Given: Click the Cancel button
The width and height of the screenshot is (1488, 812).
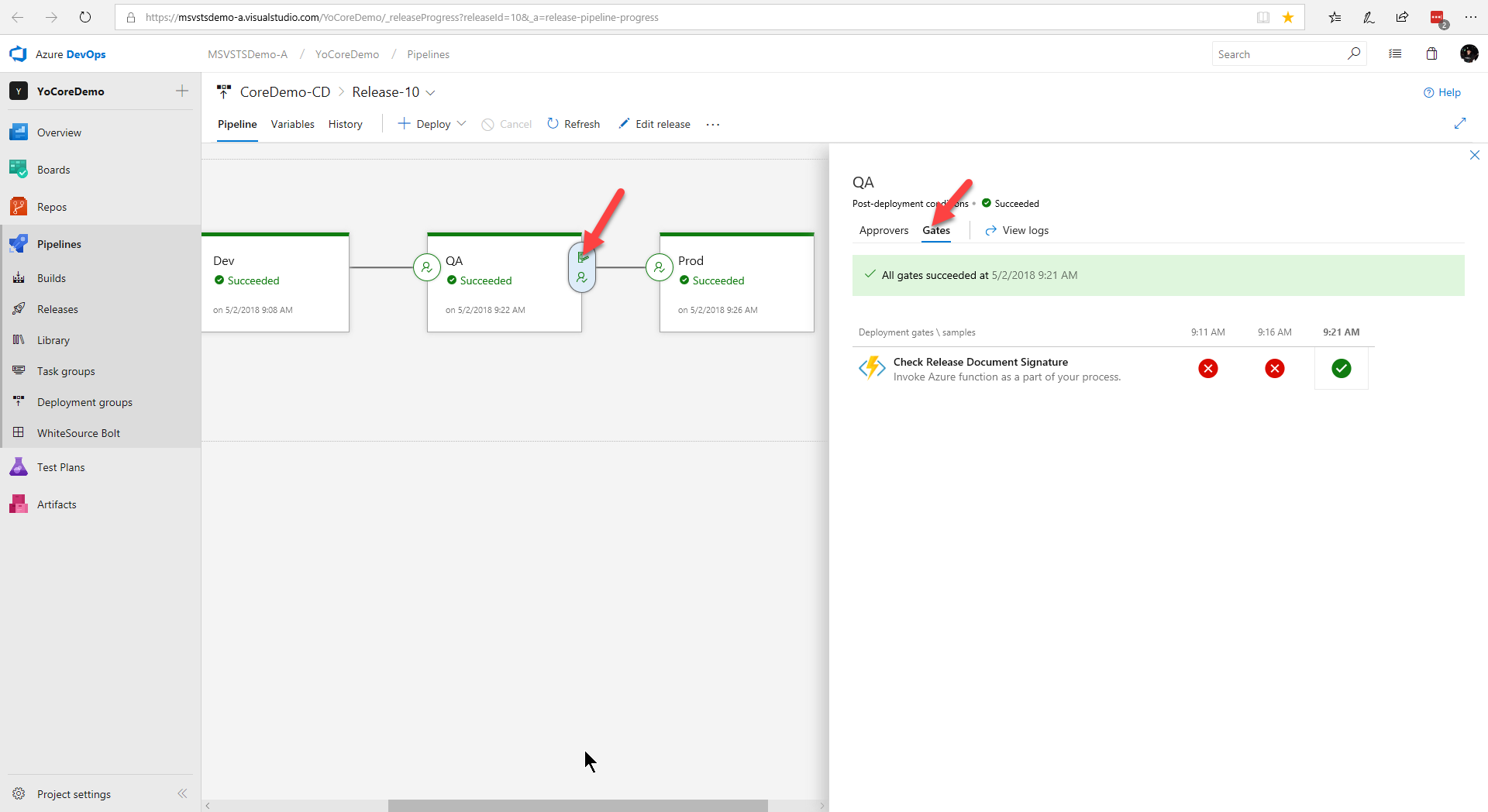Looking at the screenshot, I should (x=507, y=124).
